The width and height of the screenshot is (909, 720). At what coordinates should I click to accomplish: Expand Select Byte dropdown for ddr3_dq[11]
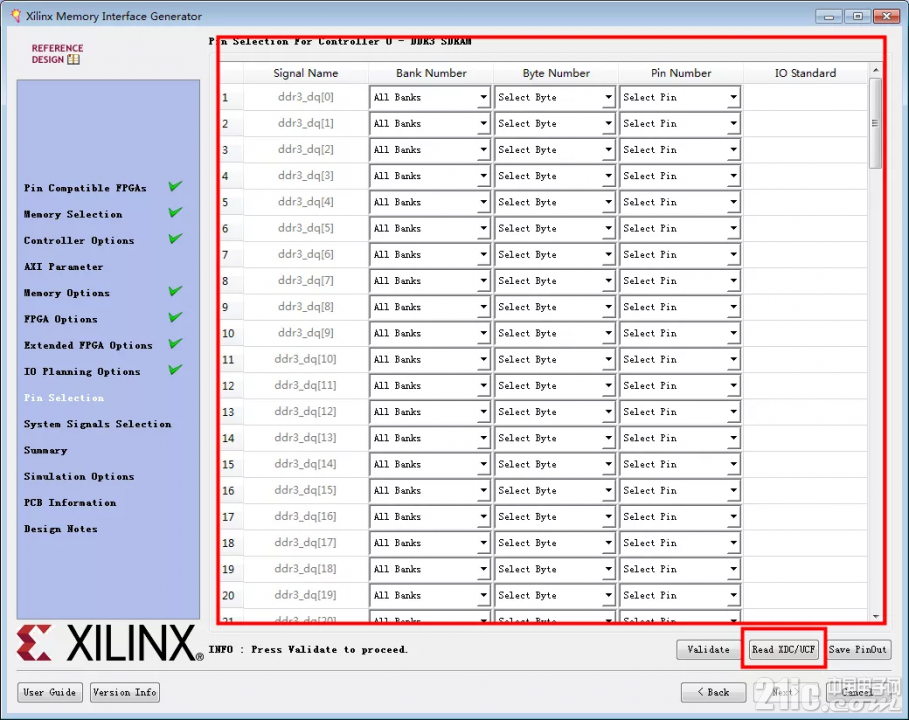click(555, 386)
